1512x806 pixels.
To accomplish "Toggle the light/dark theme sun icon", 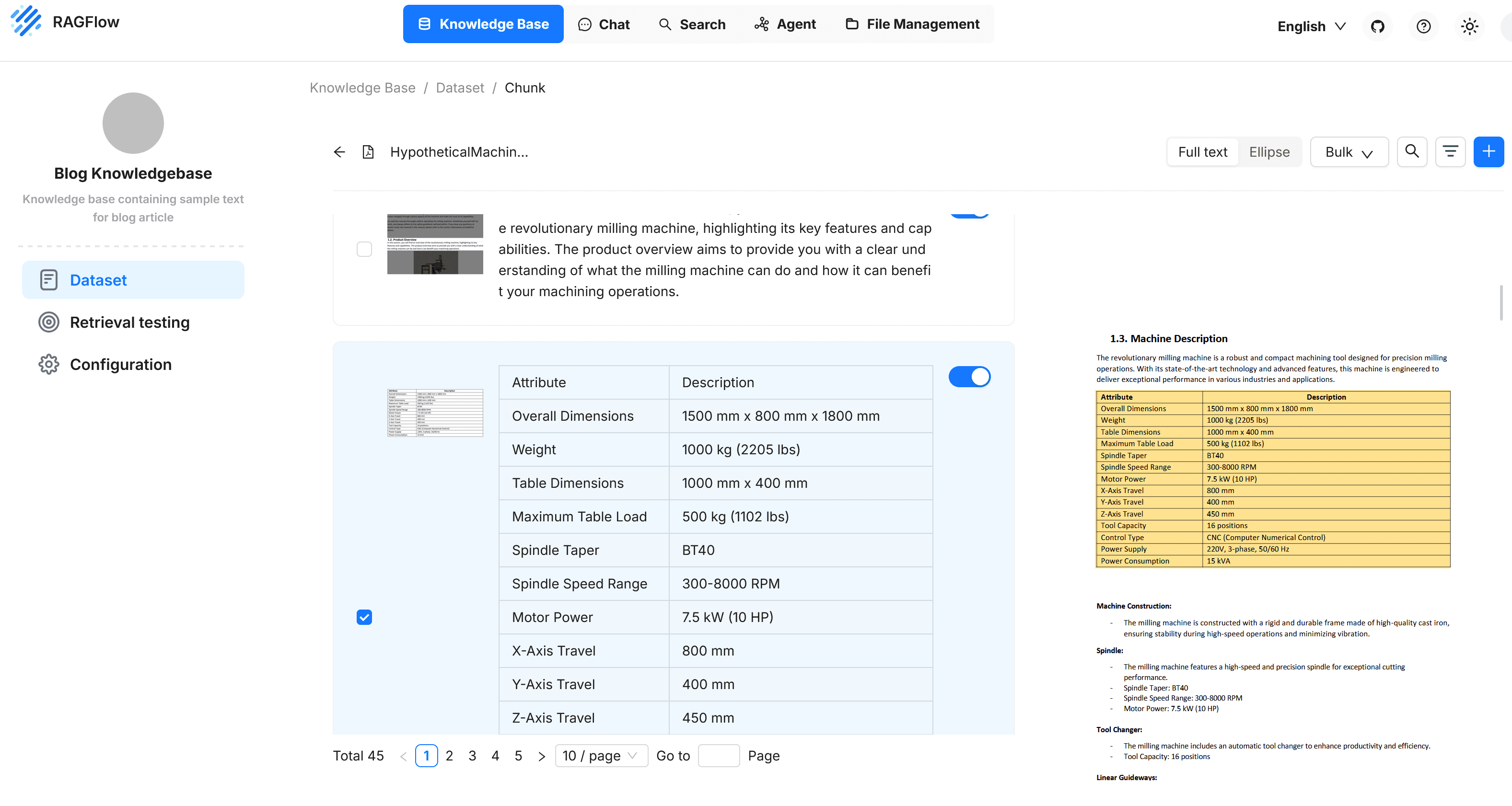I will pos(1469,26).
